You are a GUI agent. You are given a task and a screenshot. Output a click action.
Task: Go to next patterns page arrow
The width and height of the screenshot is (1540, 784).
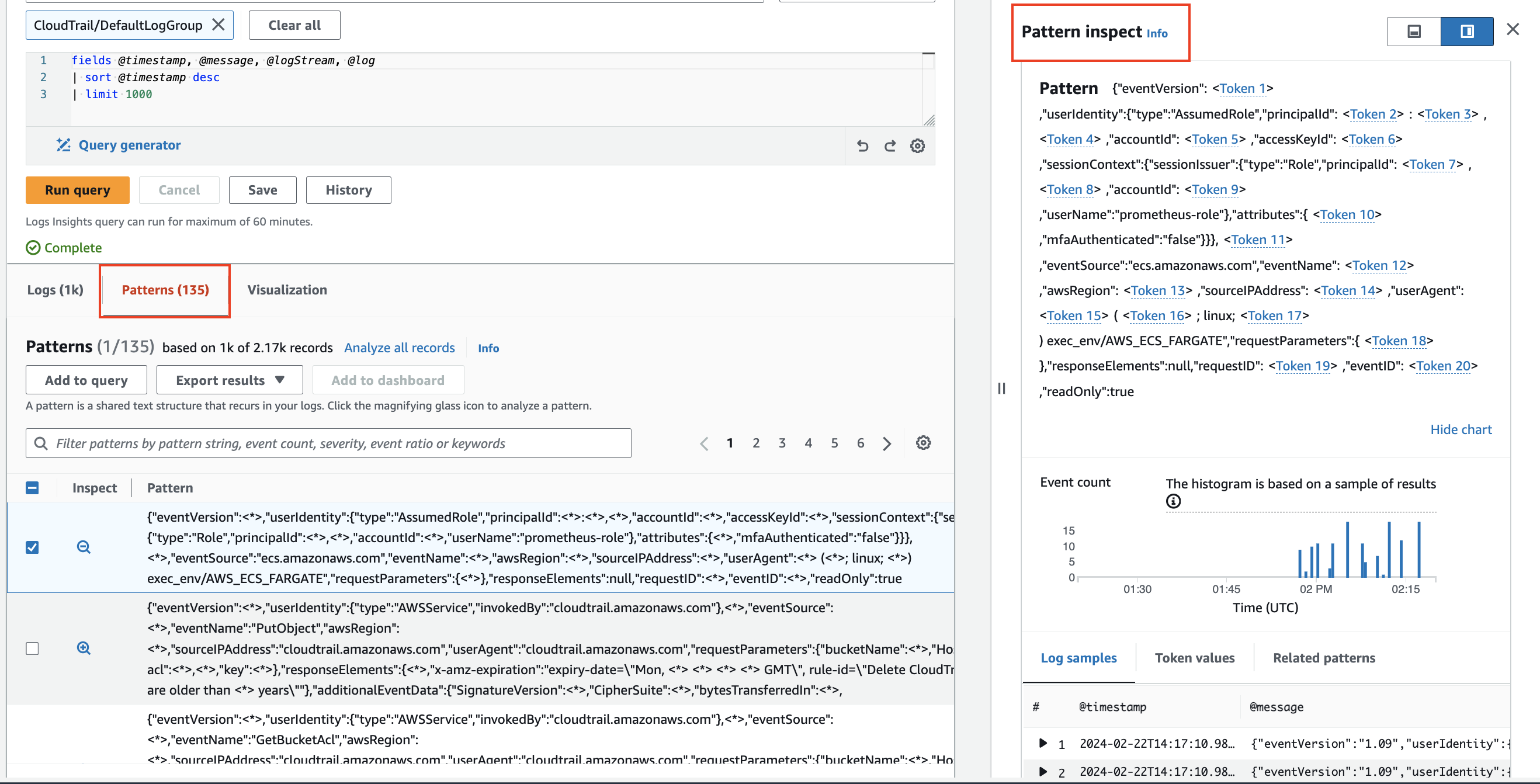(x=887, y=443)
